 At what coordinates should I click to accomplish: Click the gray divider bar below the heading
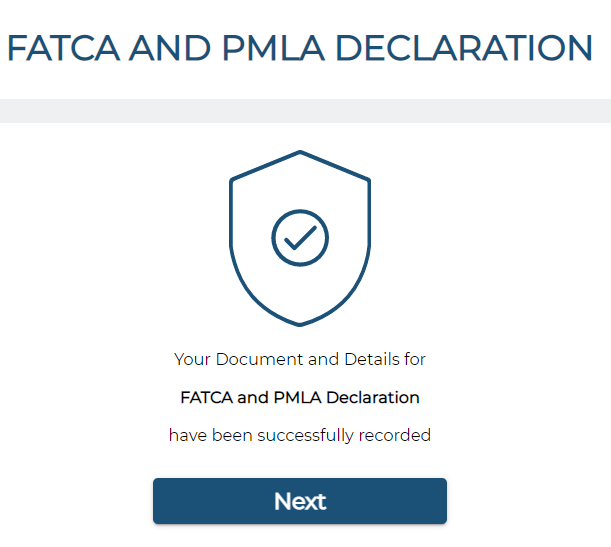coord(306,111)
